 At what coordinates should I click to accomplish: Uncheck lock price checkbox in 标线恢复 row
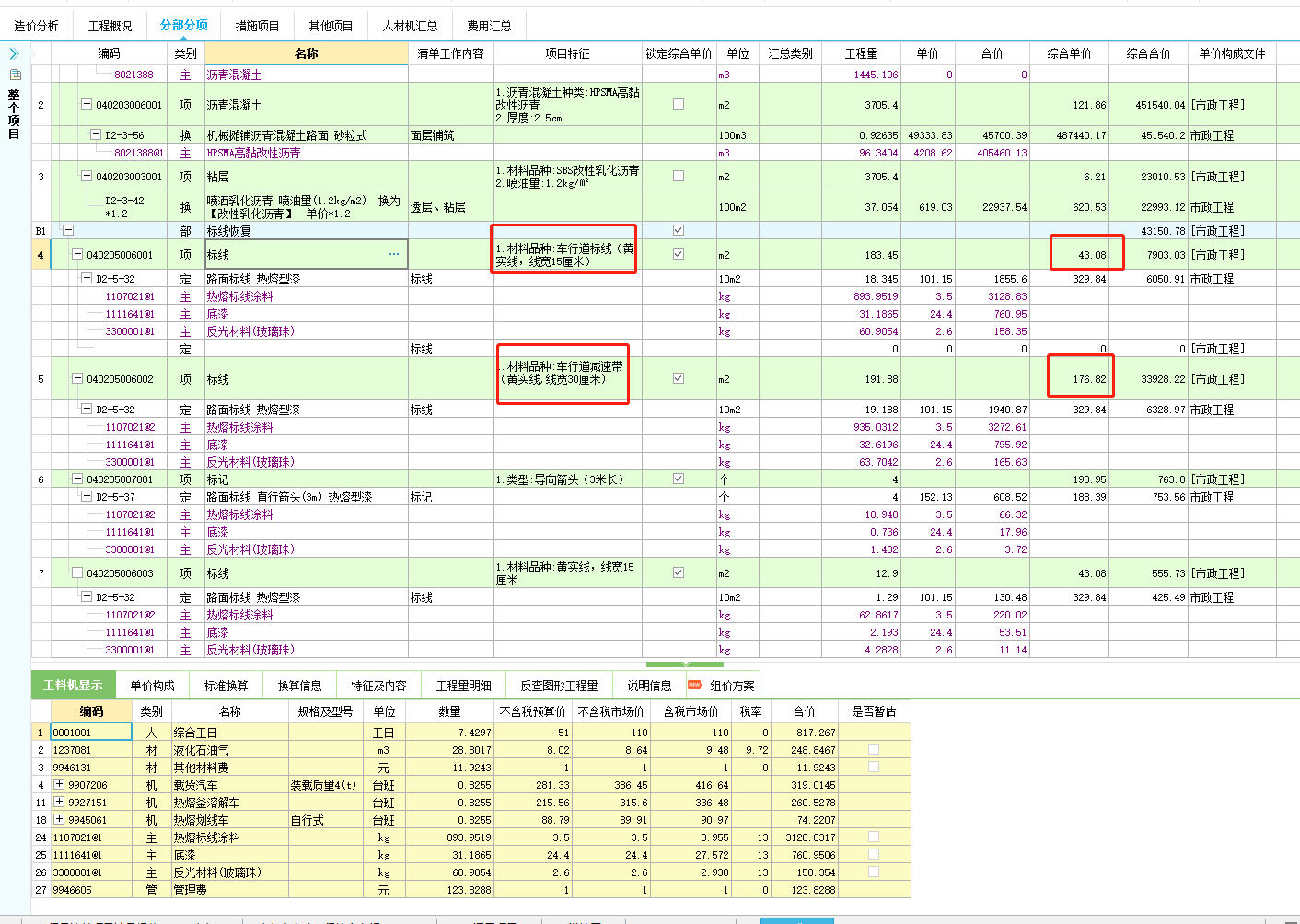[679, 230]
